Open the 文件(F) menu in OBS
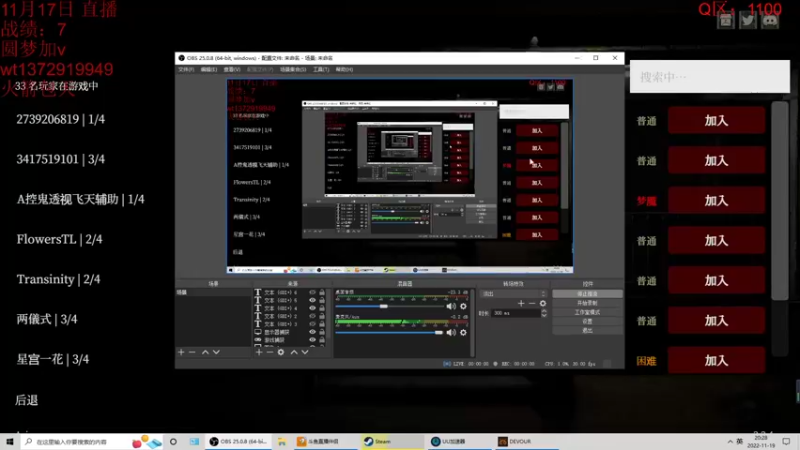This screenshot has width=800, height=450. click(186, 69)
